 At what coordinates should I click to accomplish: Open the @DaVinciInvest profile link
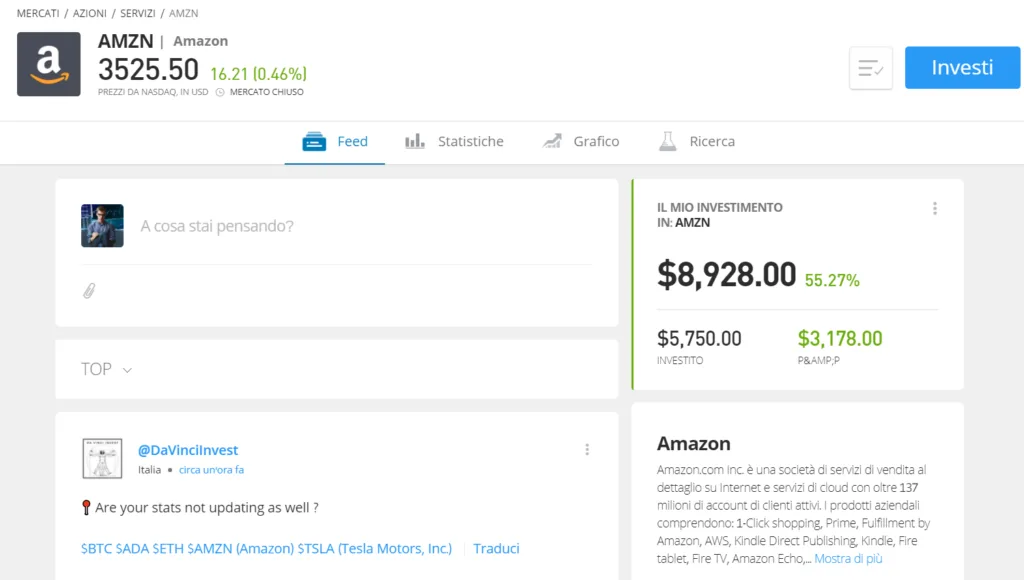188,450
